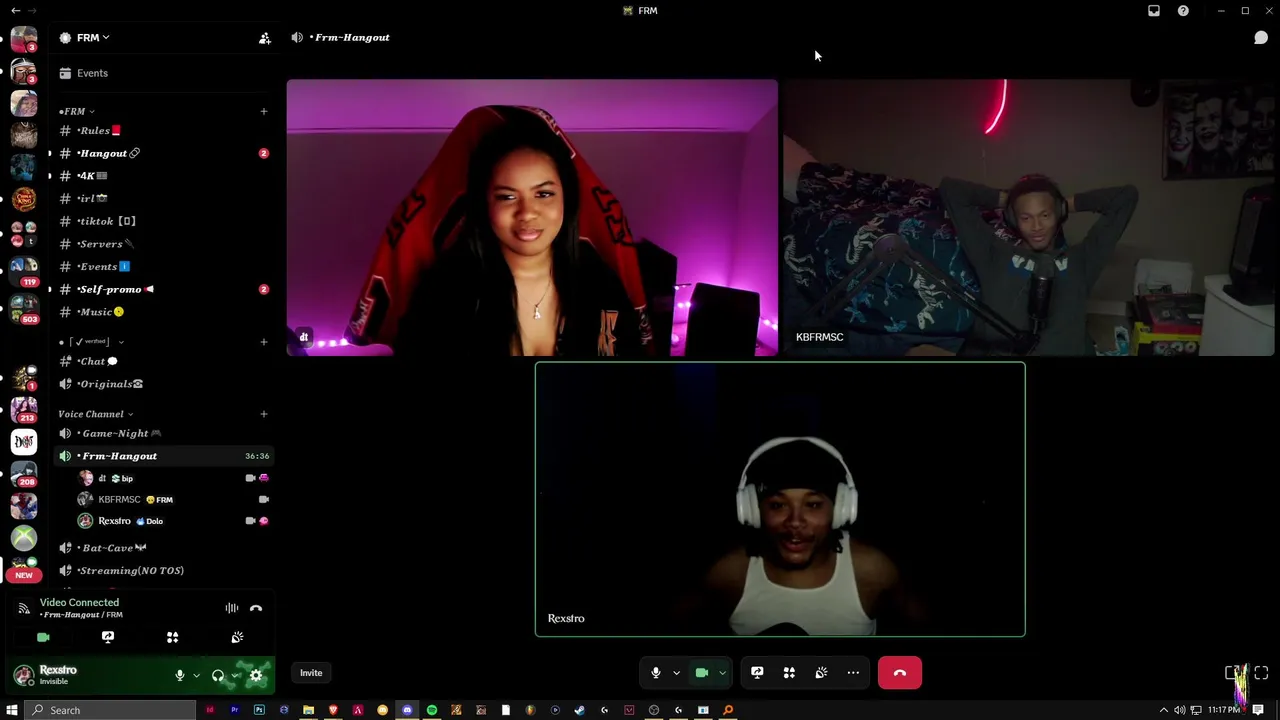Enter full screen for the call
Image resolution: width=1280 pixels, height=720 pixels.
[1261, 673]
